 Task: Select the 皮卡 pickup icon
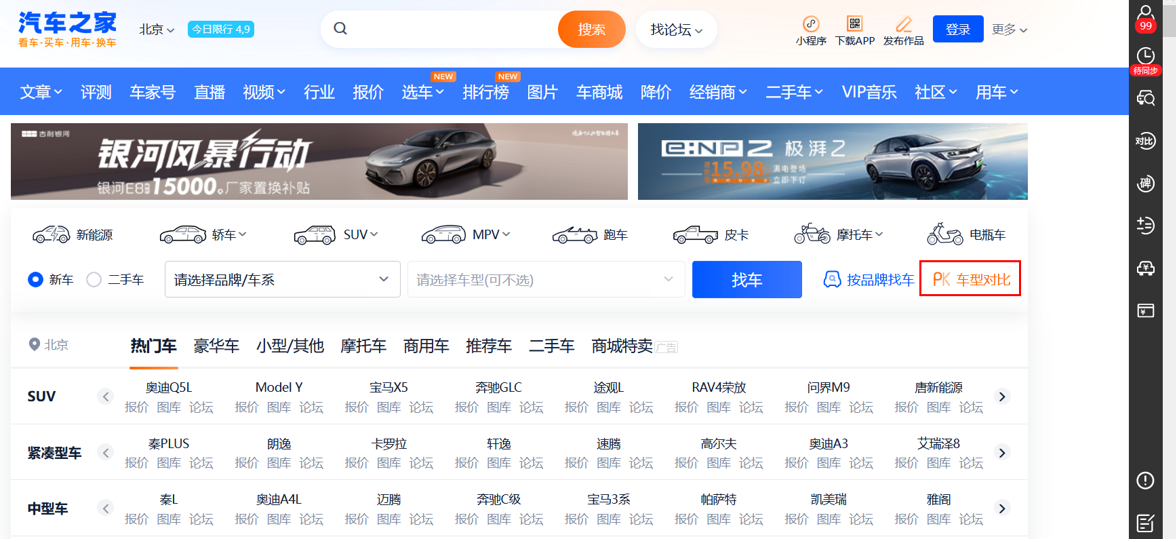[x=695, y=235]
